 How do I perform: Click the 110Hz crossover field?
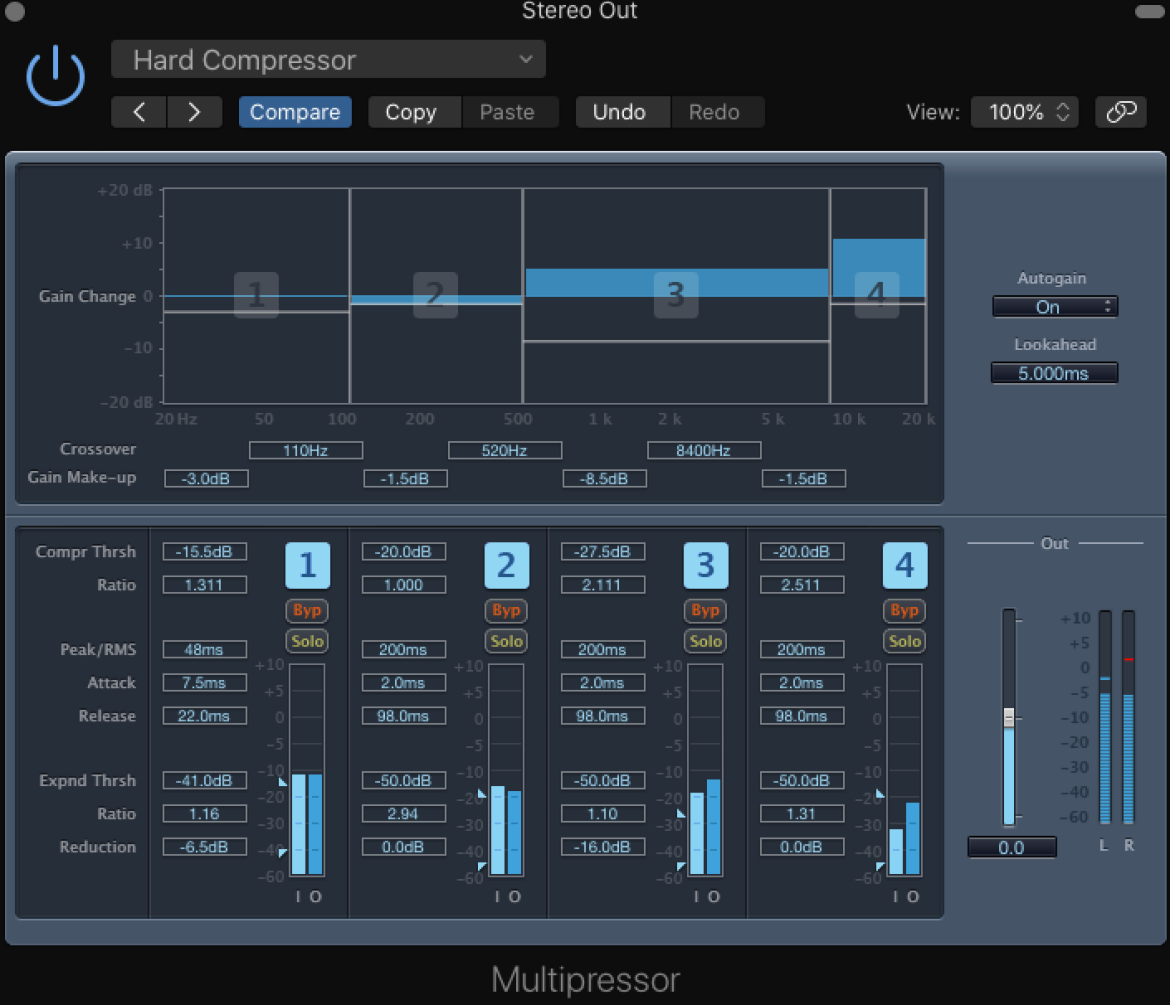coord(306,451)
